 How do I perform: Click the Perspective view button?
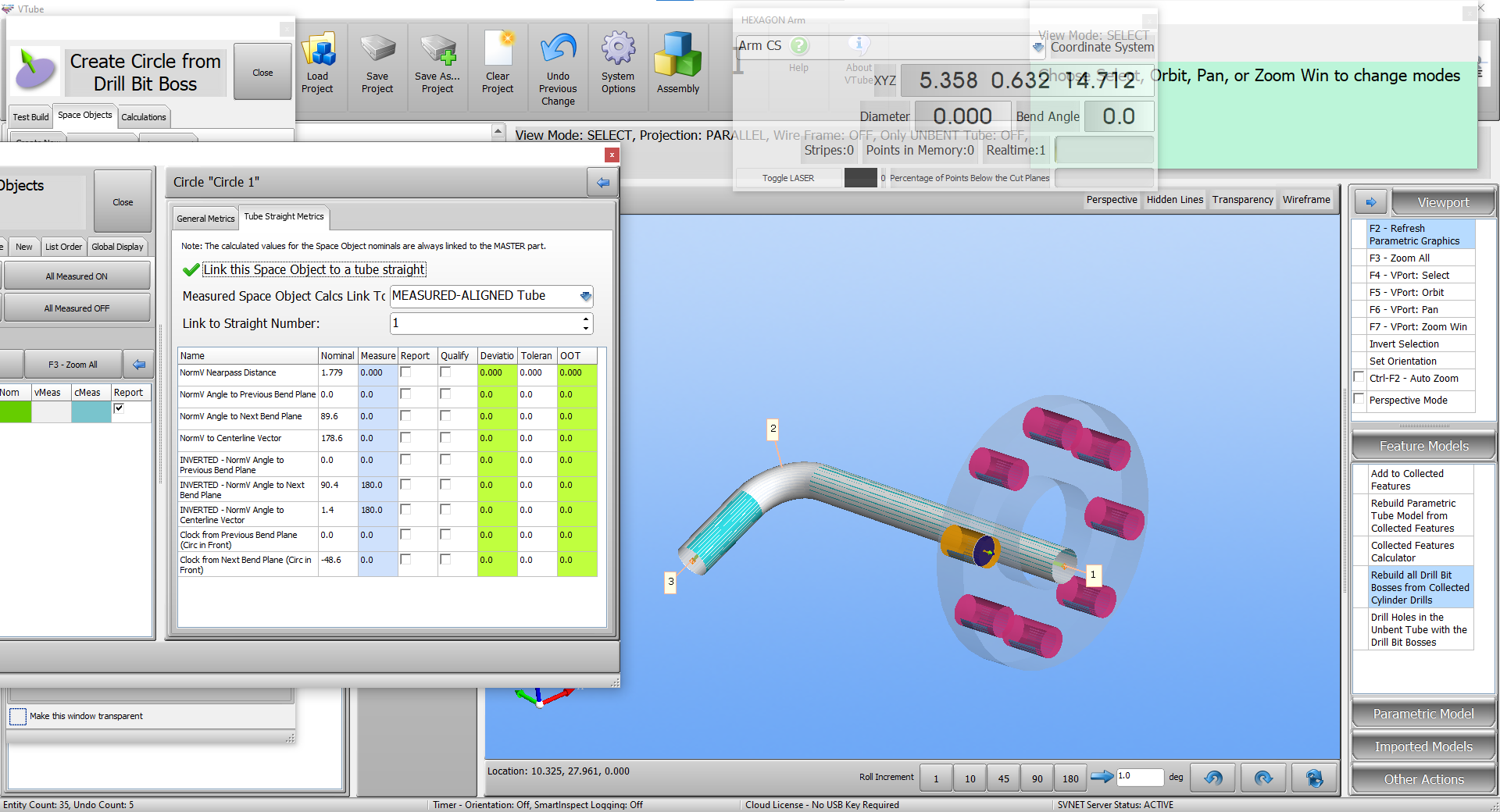pyautogui.click(x=1112, y=200)
